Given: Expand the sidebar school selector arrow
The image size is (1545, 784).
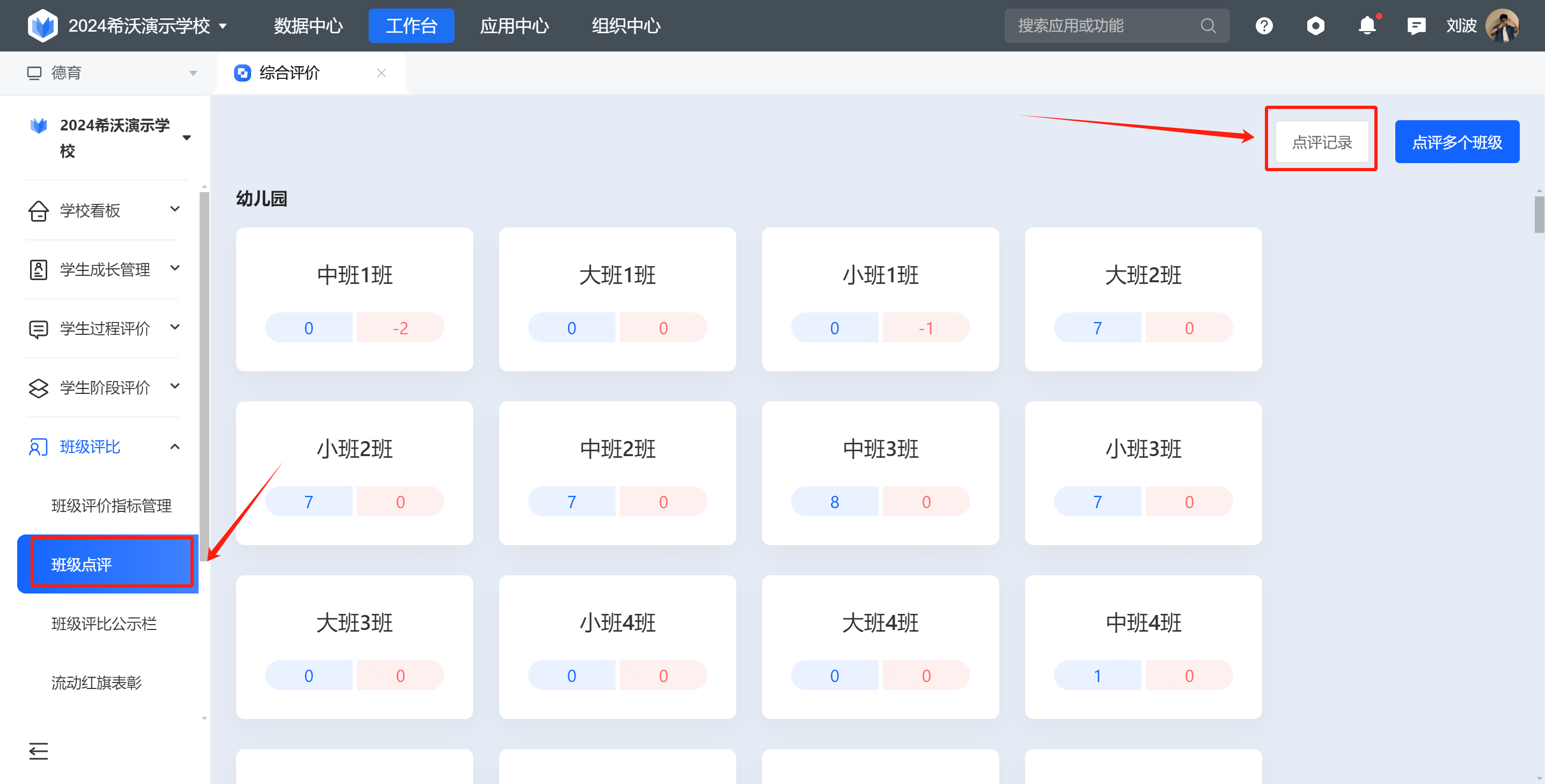Looking at the screenshot, I should point(187,138).
